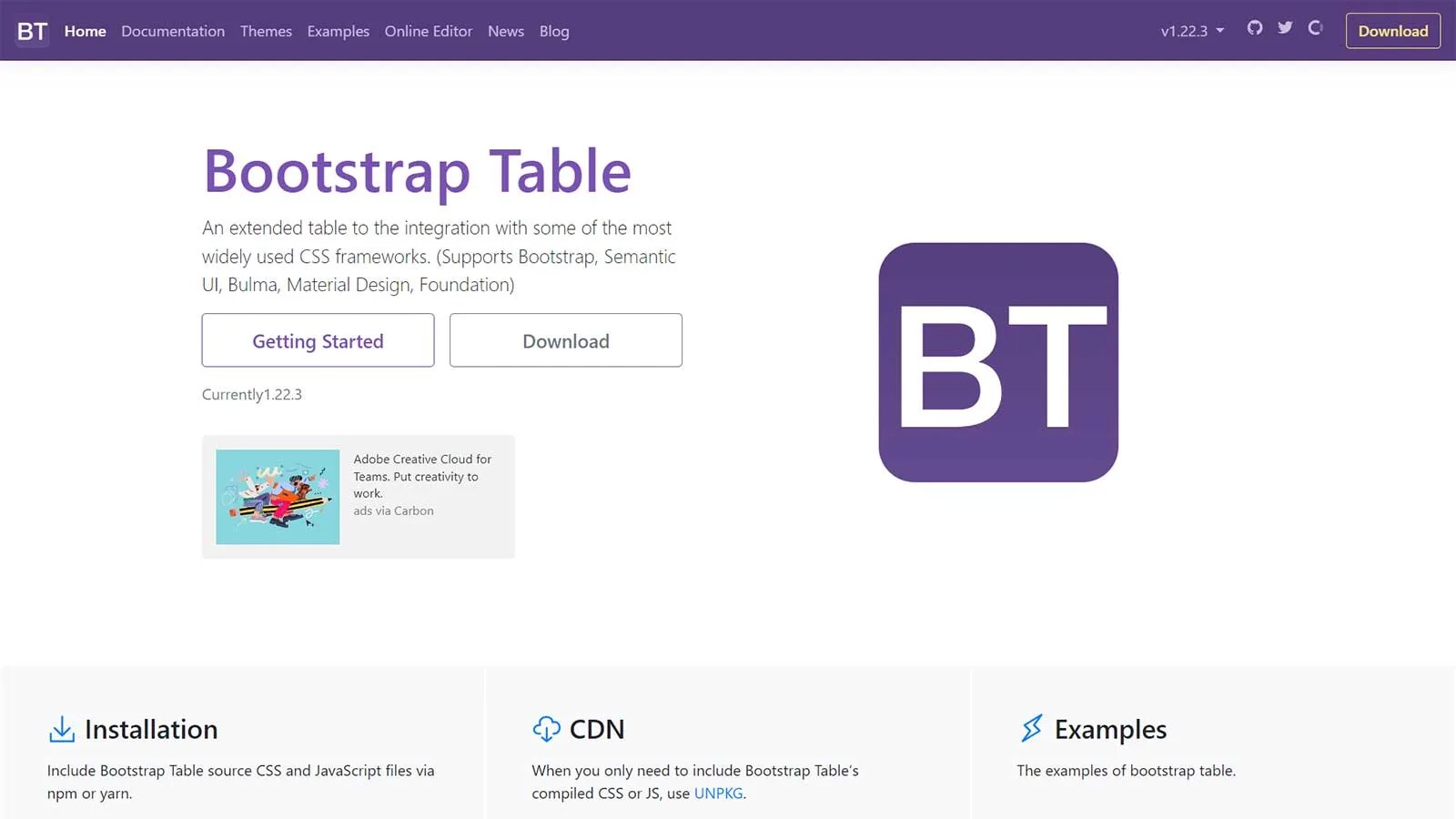Image resolution: width=1456 pixels, height=819 pixels.
Task: Click the 'Bootstrap Table' main heading
Action: pyautogui.click(x=417, y=171)
